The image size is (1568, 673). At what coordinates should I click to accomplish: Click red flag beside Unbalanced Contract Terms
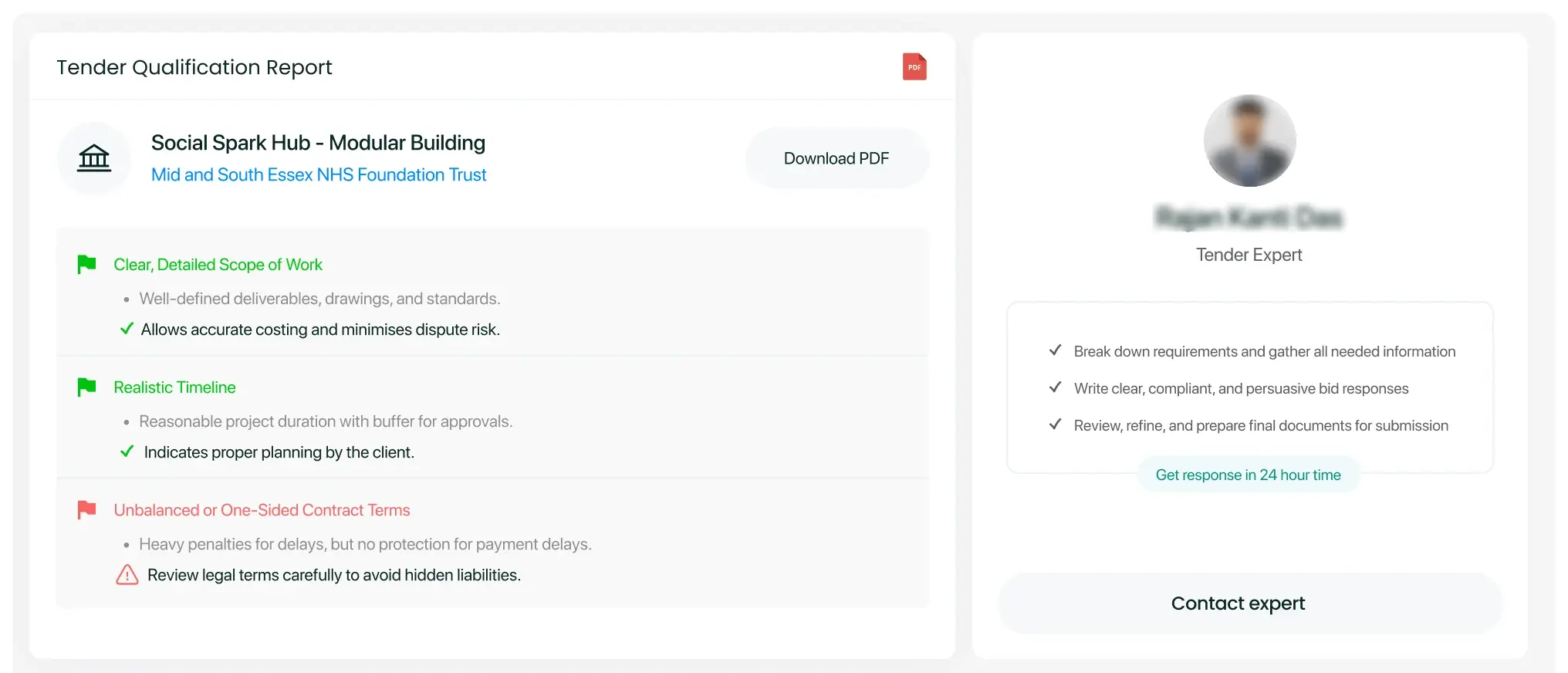pyautogui.click(x=86, y=510)
